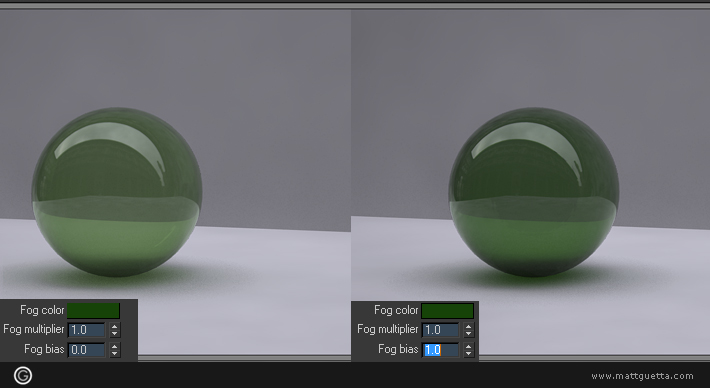Increase left Fog bias with up spinner arrow
The image size is (710, 388).
pyautogui.click(x=115, y=346)
